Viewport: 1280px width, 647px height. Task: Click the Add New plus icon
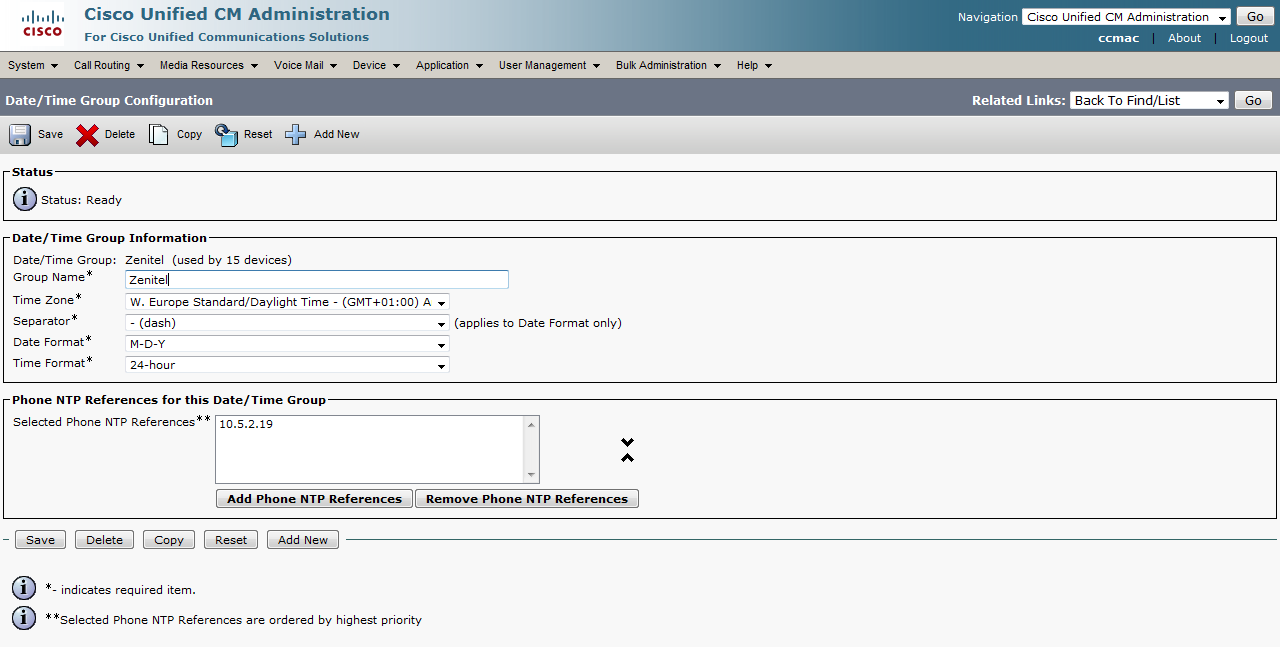click(296, 135)
